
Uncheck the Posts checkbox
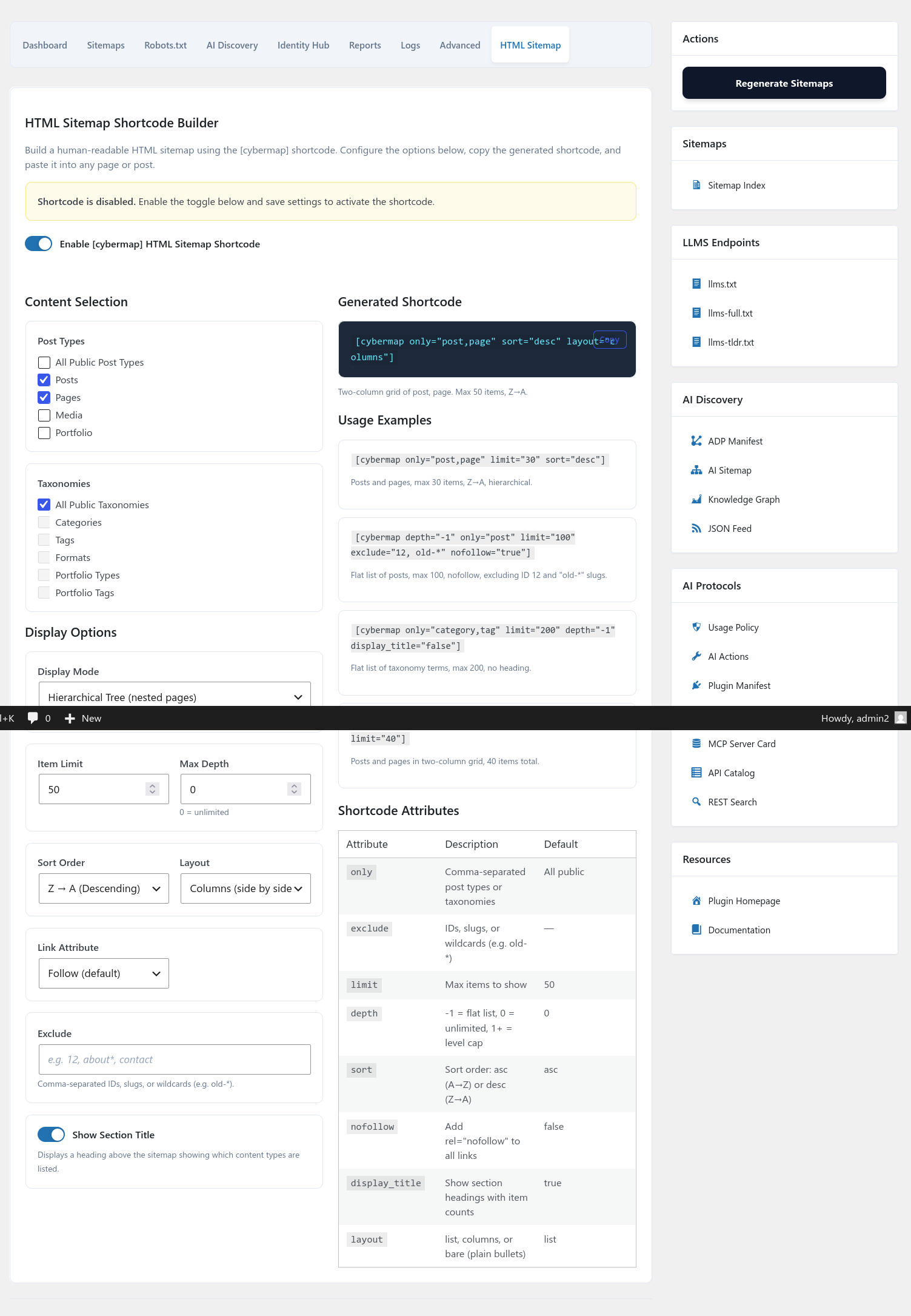pyautogui.click(x=44, y=380)
